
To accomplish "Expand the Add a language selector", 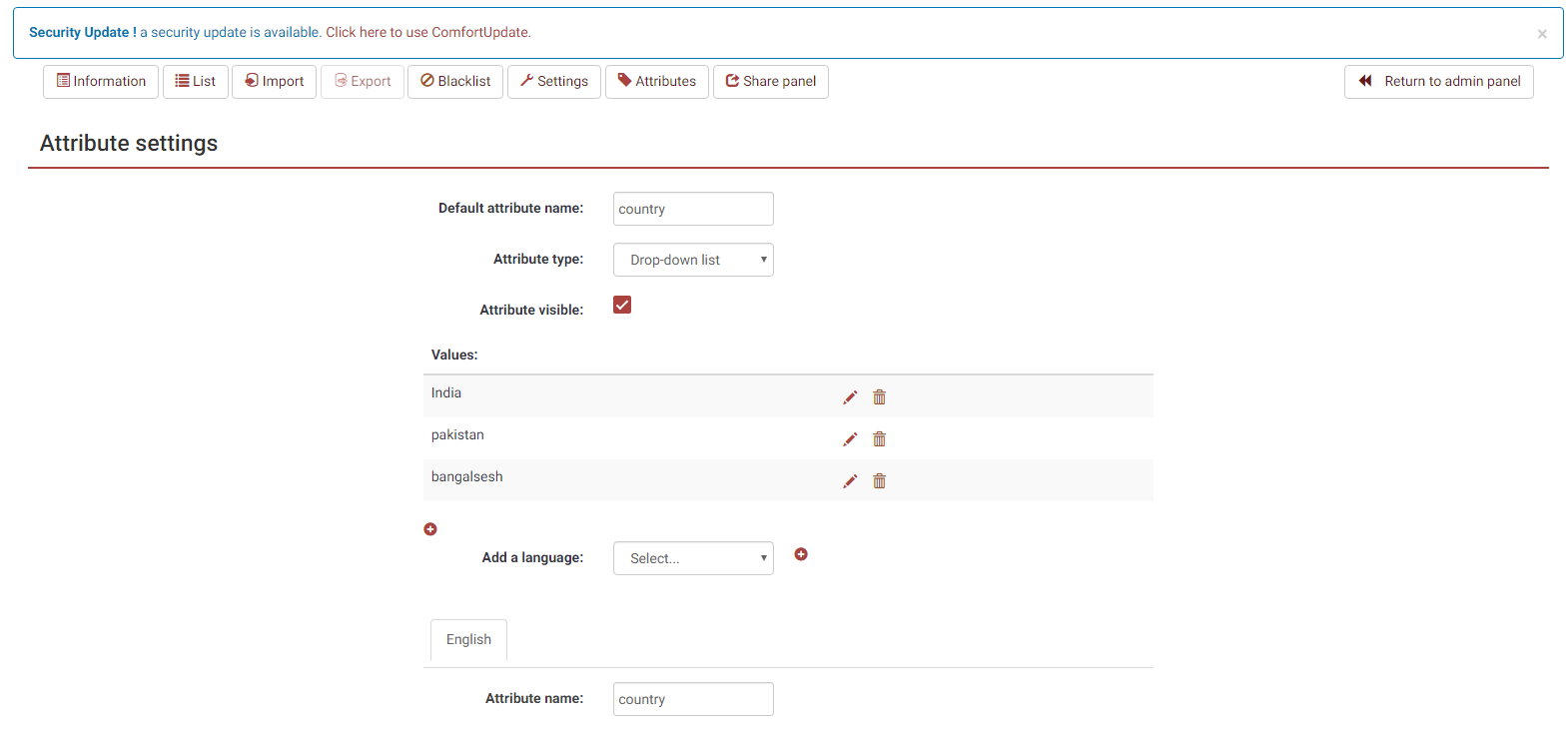I will 693,558.
